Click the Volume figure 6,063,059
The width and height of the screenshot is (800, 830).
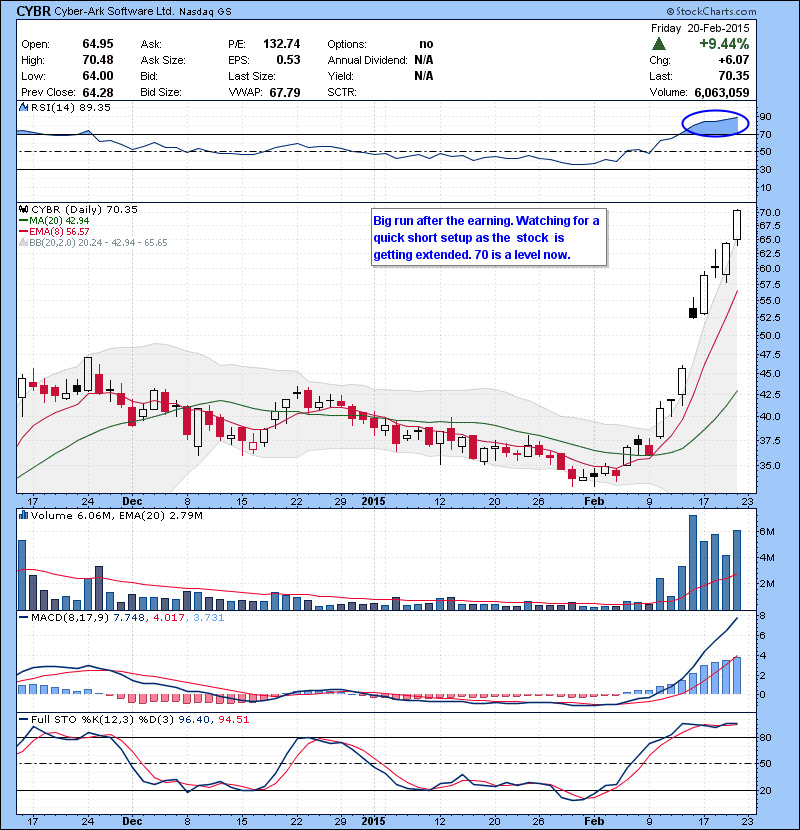click(722, 93)
